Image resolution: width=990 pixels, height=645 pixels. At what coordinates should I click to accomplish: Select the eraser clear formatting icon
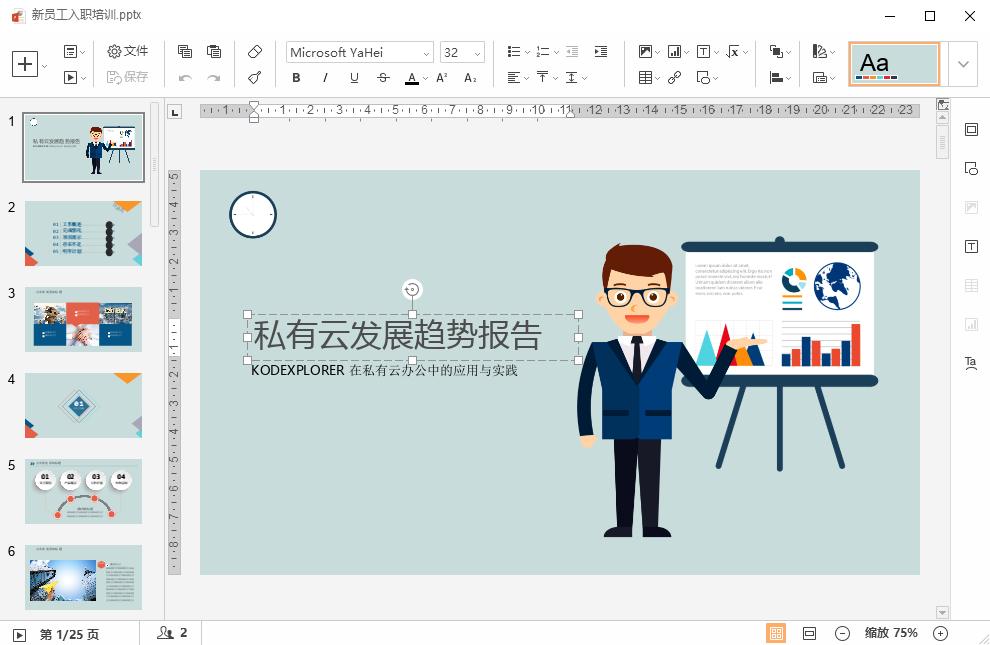pyautogui.click(x=254, y=52)
